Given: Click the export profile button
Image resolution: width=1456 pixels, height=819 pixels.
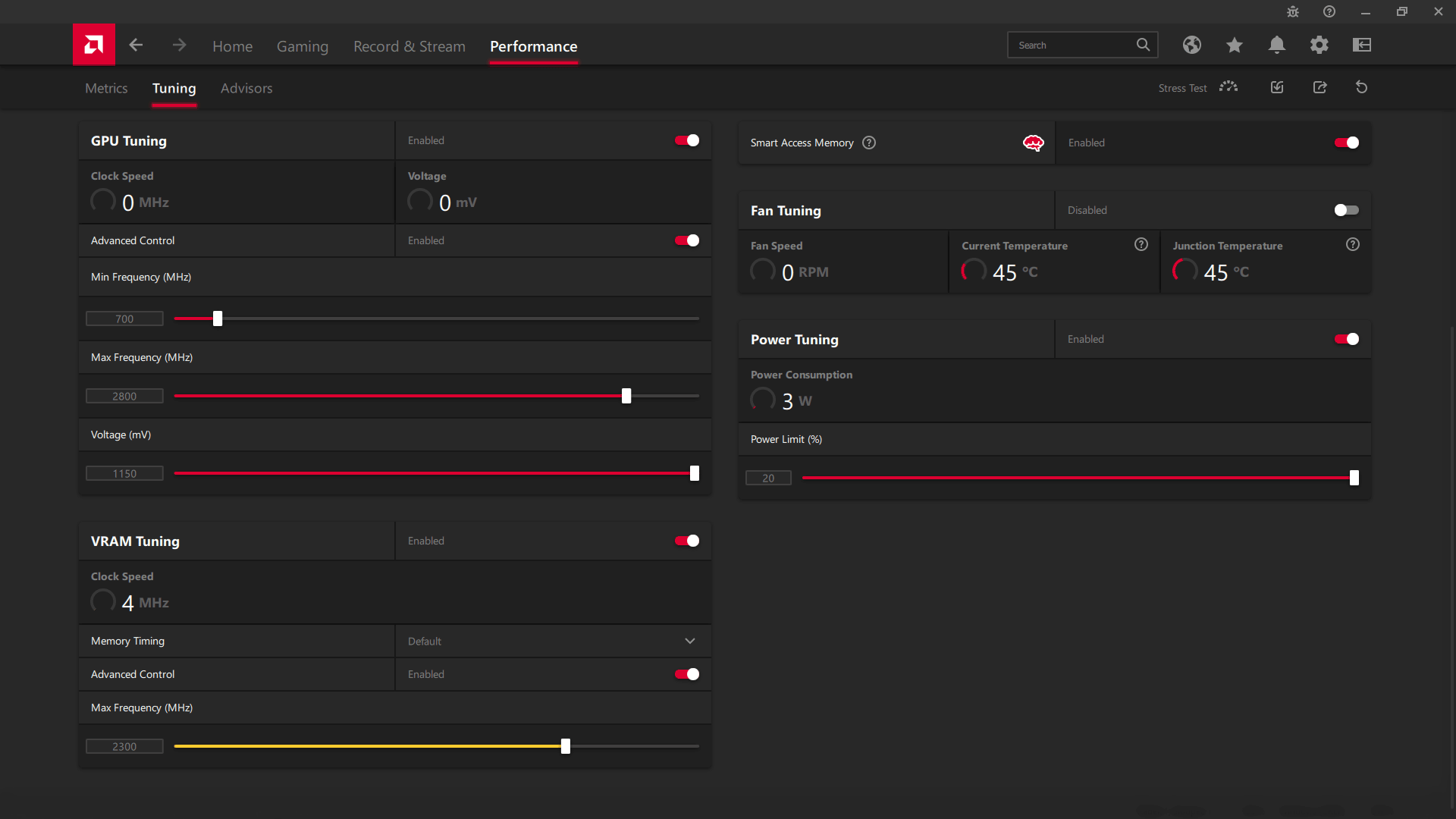Looking at the screenshot, I should 1320,87.
